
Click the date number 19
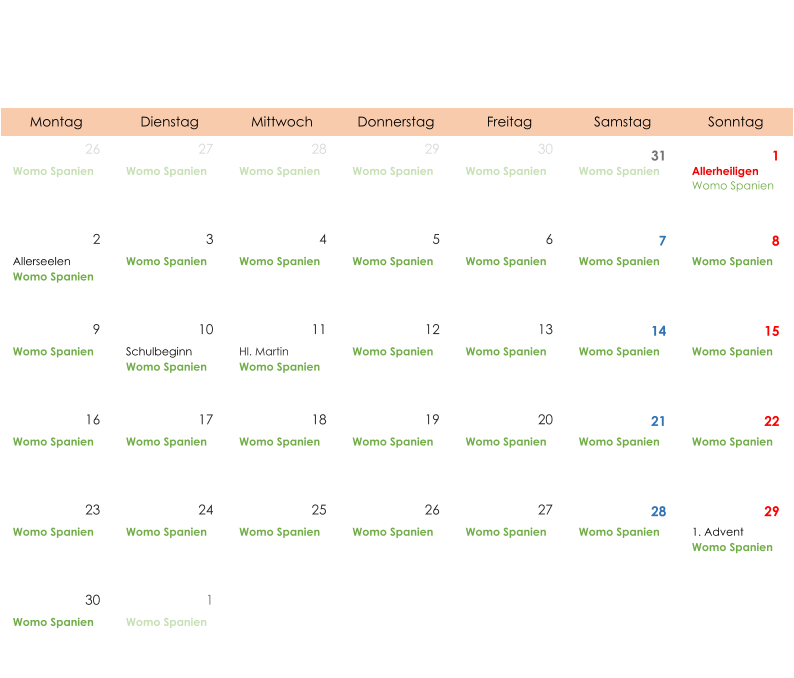(432, 420)
